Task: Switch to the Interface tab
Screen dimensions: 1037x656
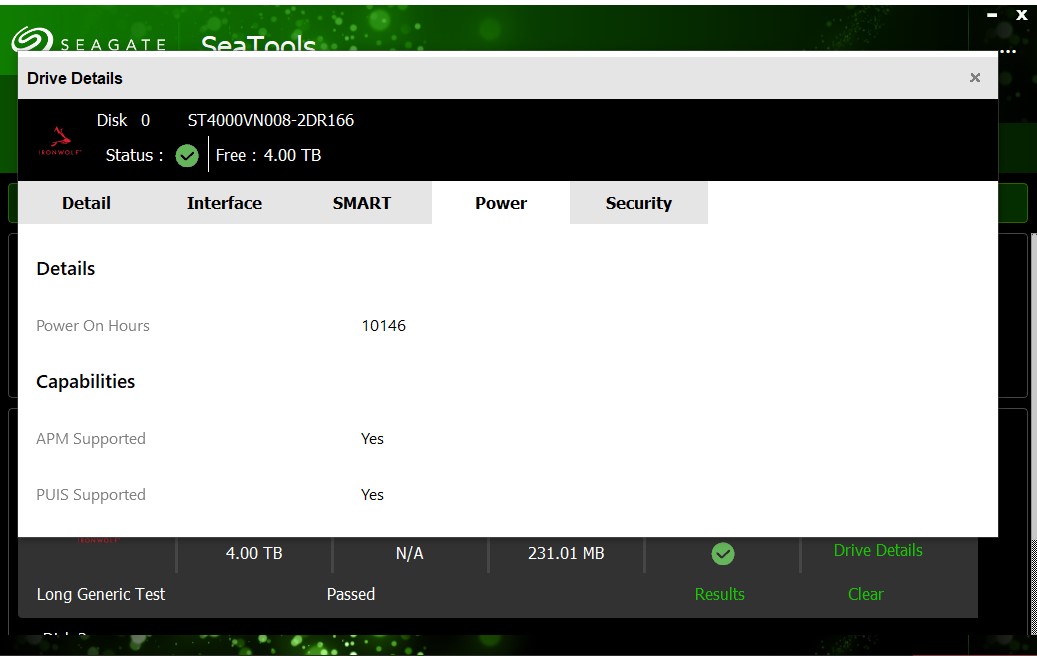Action: 224,203
